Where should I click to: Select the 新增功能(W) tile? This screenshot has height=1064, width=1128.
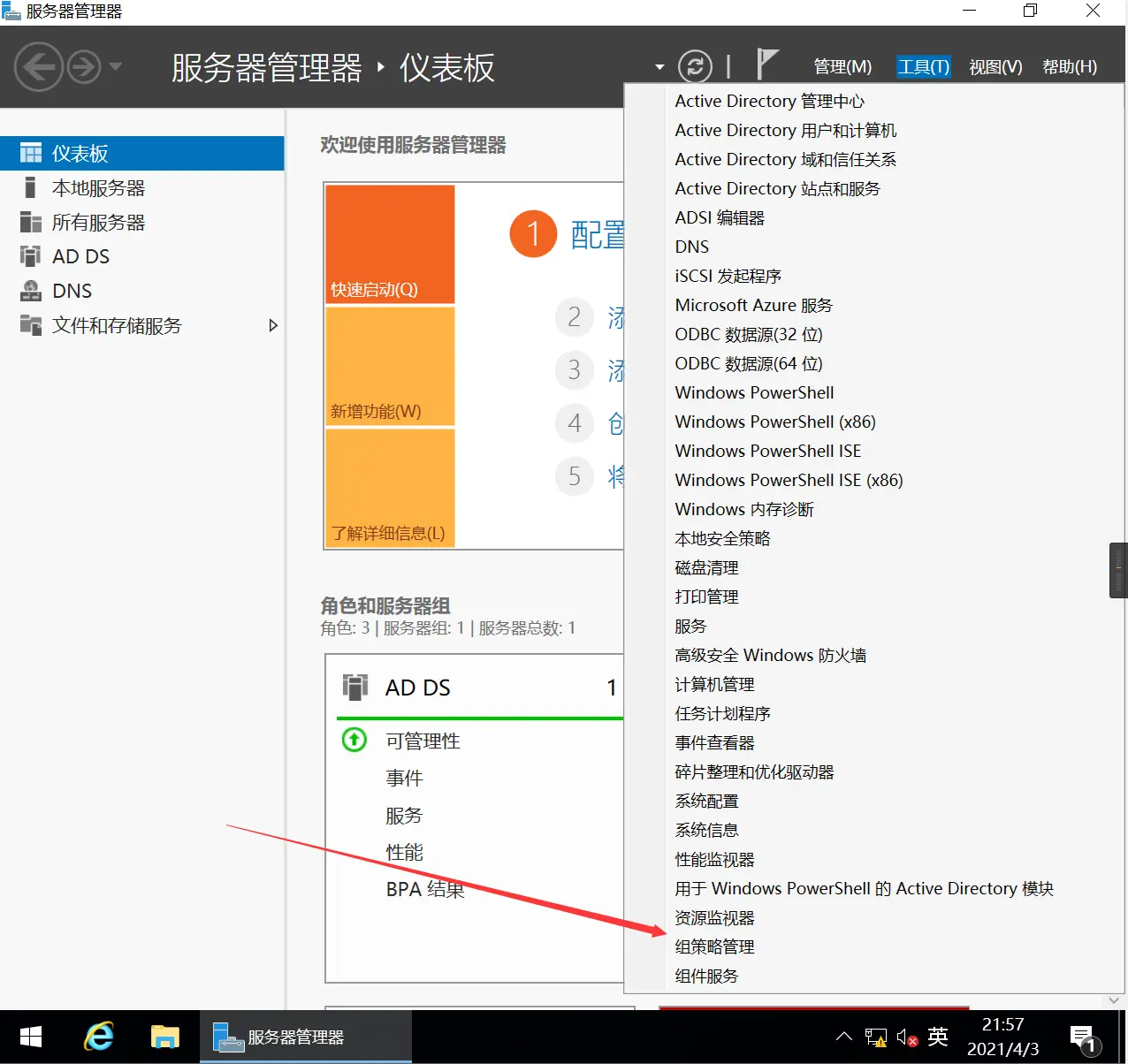point(390,366)
